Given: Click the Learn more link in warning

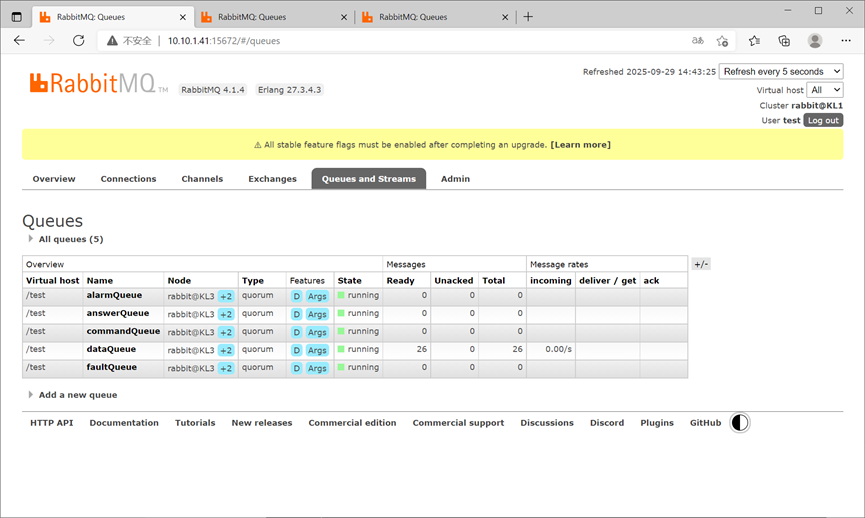Looking at the screenshot, I should [x=580, y=145].
